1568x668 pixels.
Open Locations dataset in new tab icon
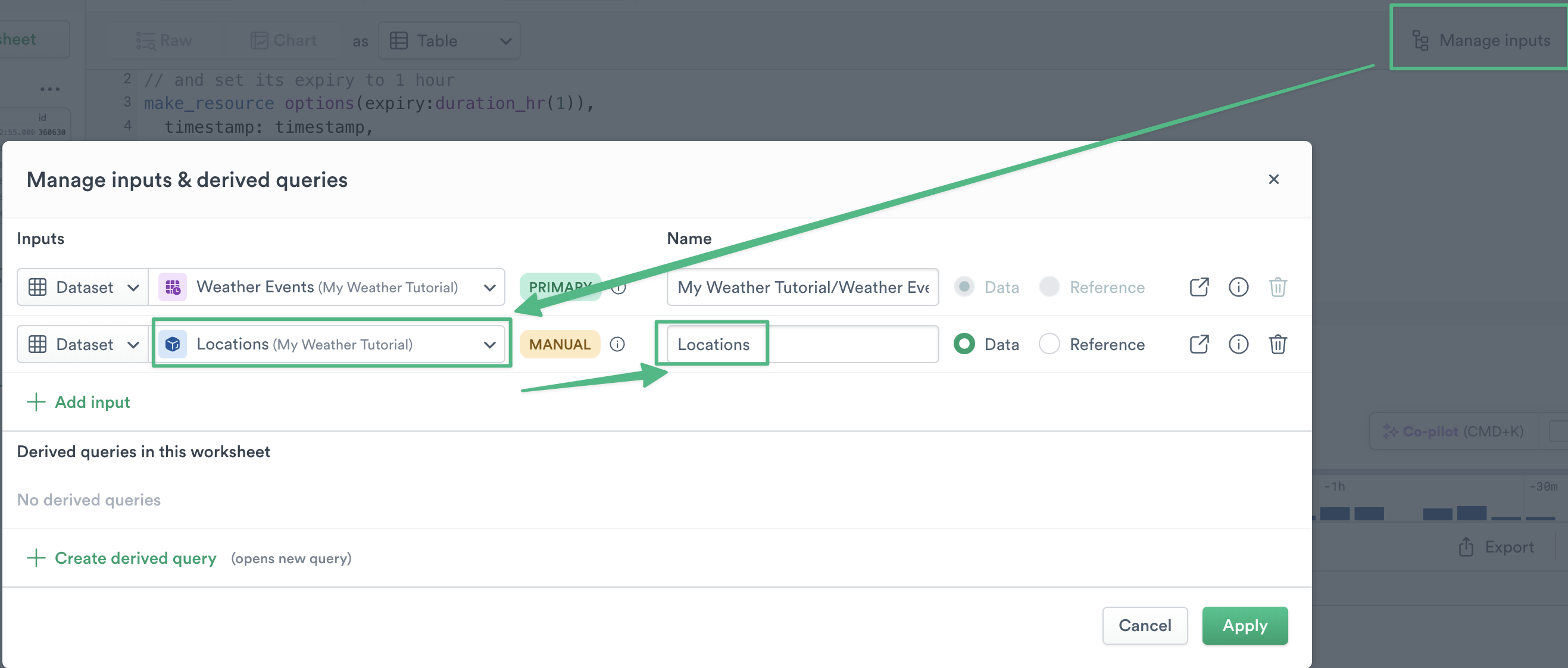pyautogui.click(x=1198, y=344)
